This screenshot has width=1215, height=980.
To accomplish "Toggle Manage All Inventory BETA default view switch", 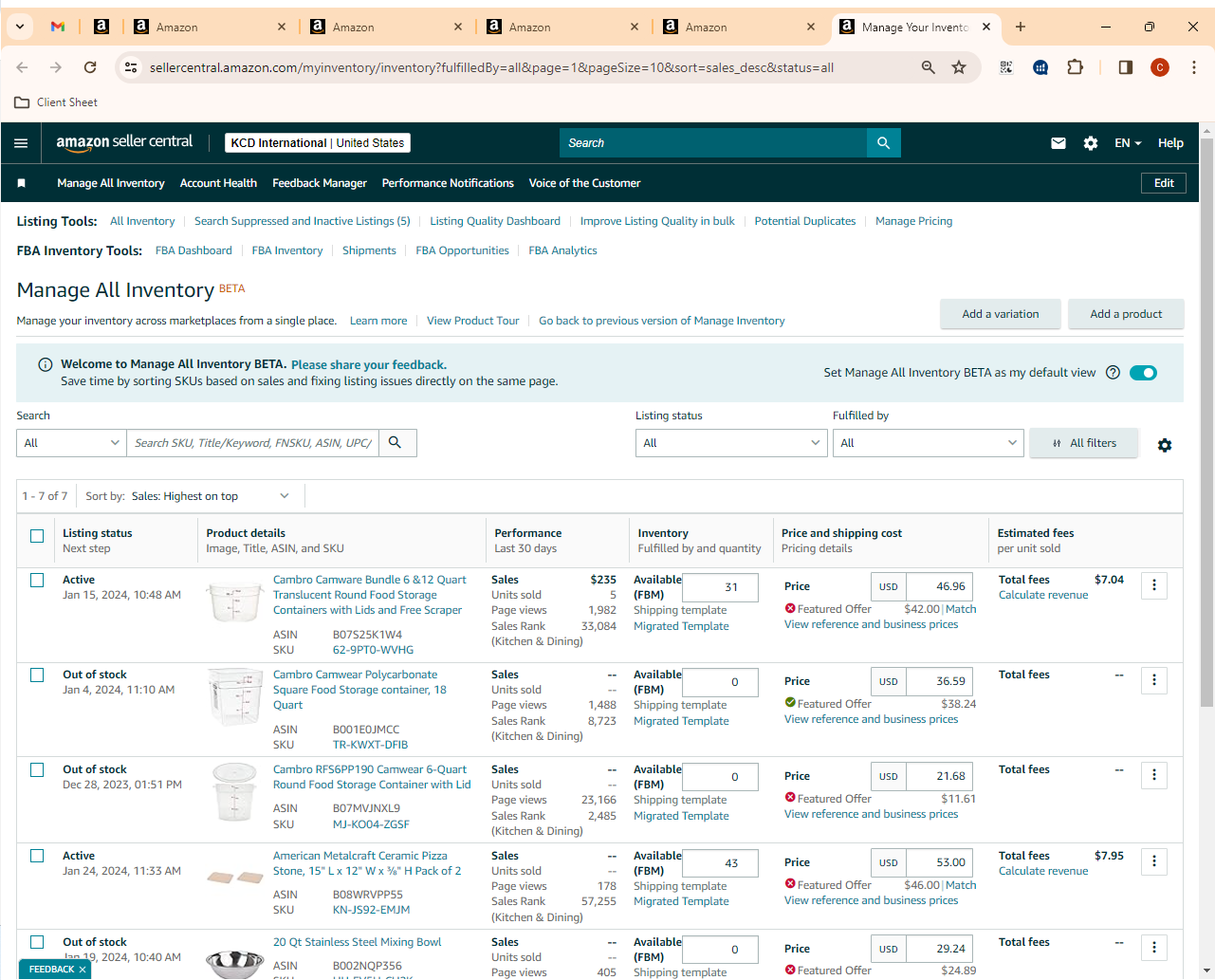I will [x=1143, y=373].
